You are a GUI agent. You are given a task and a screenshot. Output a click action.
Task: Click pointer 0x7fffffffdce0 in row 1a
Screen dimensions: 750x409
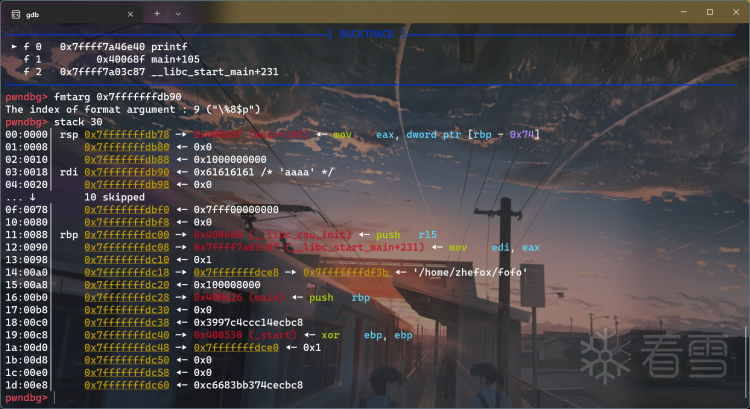[x=236, y=347]
